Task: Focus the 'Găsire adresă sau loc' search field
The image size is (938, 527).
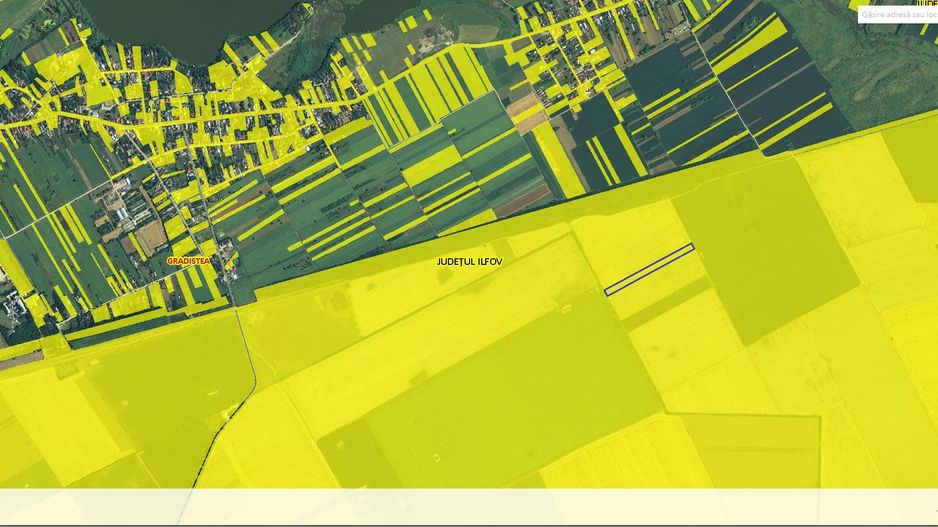Action: click(x=898, y=15)
